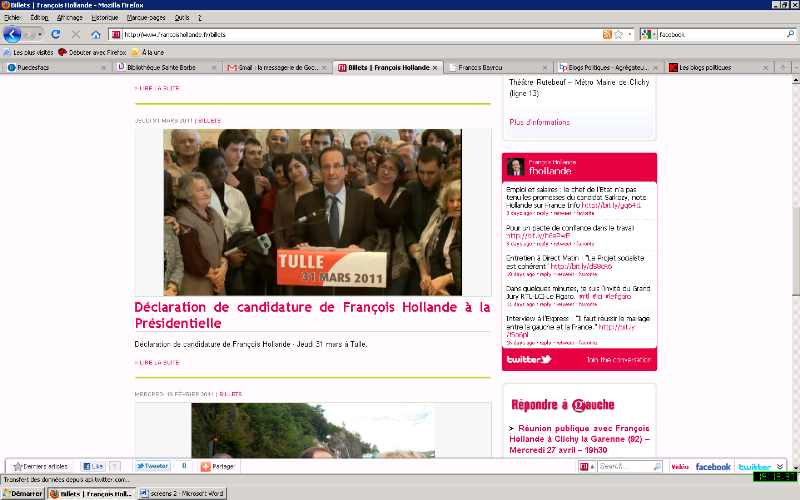The width and height of the screenshot is (800, 500).
Task: Open the tab list dropdown
Action: coord(795,67)
